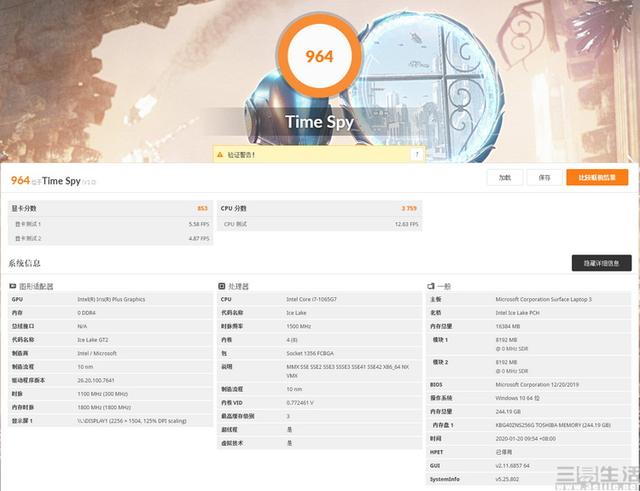
Task: Click the 显卡测试 1 result row
Action: click(110, 224)
